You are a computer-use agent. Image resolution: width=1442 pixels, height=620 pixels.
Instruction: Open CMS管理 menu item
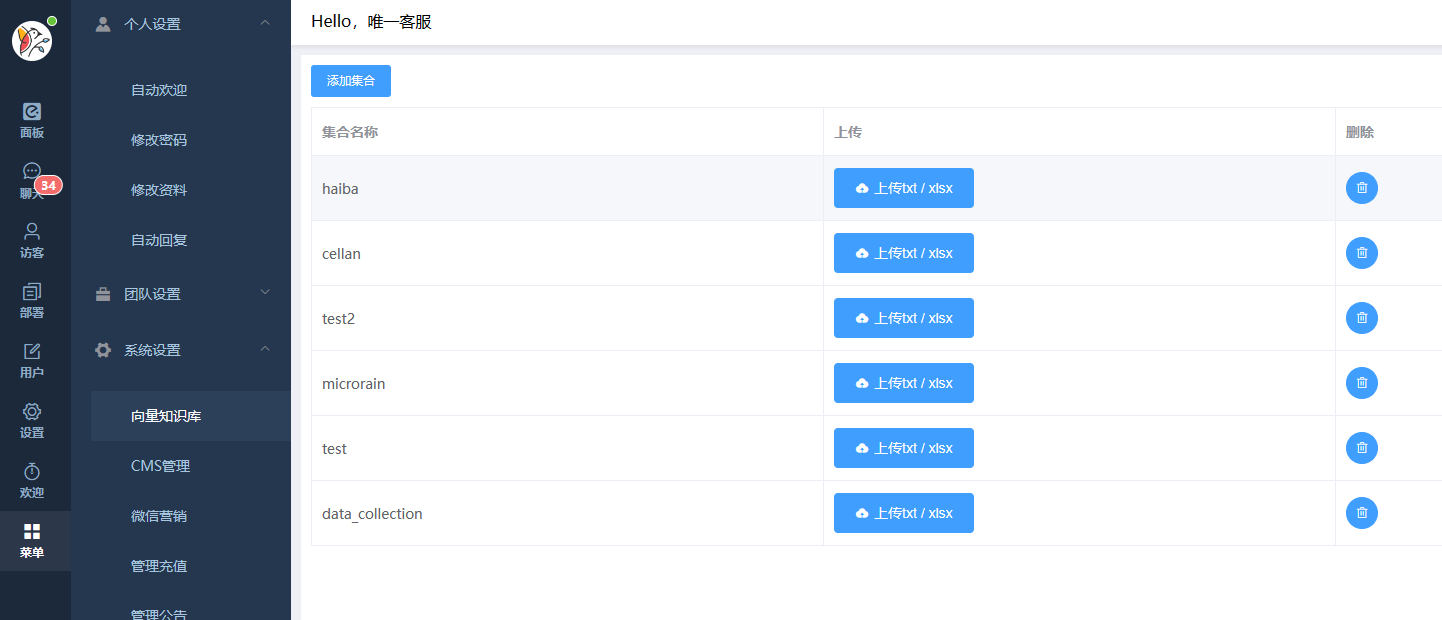160,466
